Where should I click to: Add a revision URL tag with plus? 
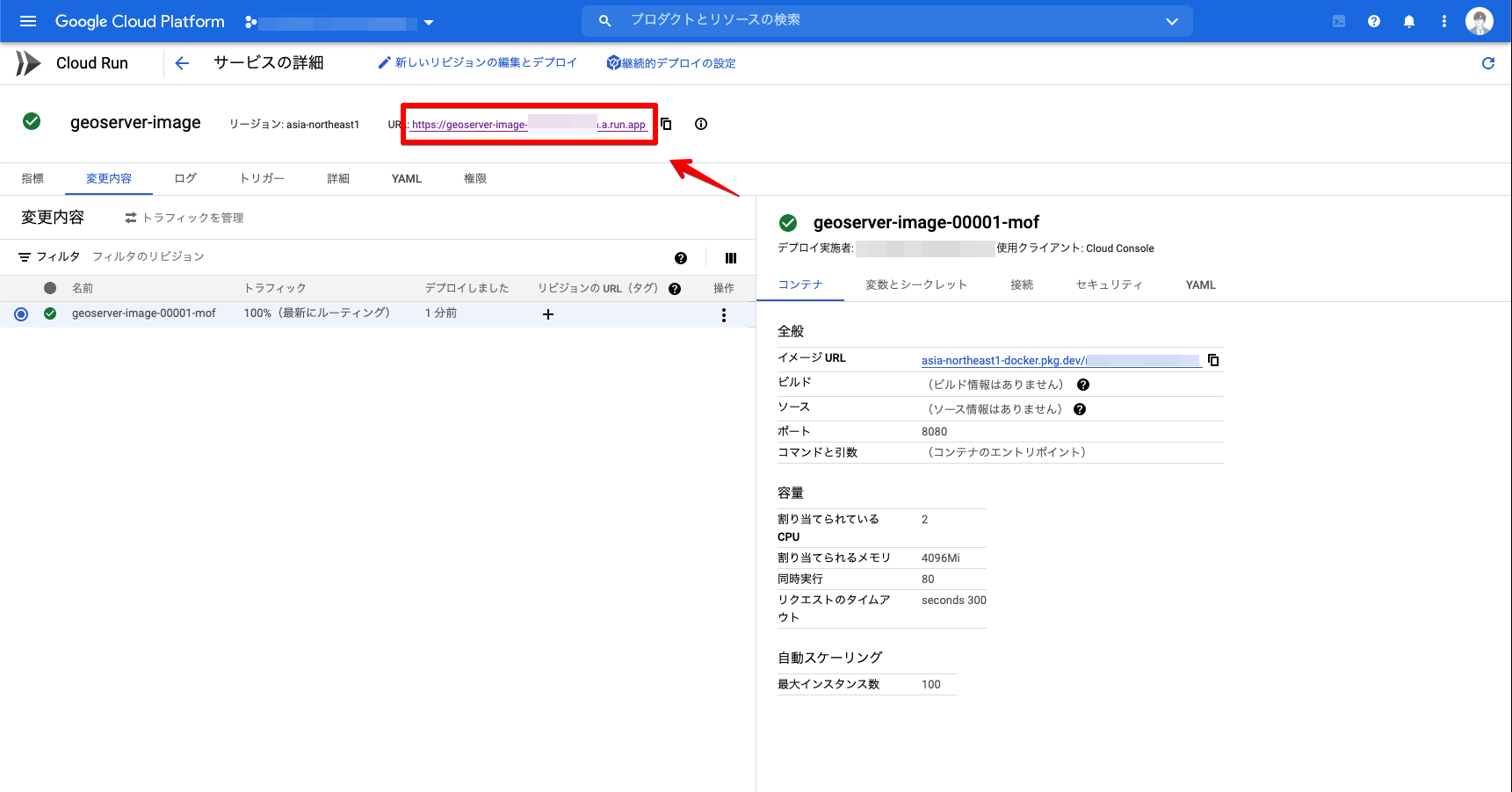548,314
